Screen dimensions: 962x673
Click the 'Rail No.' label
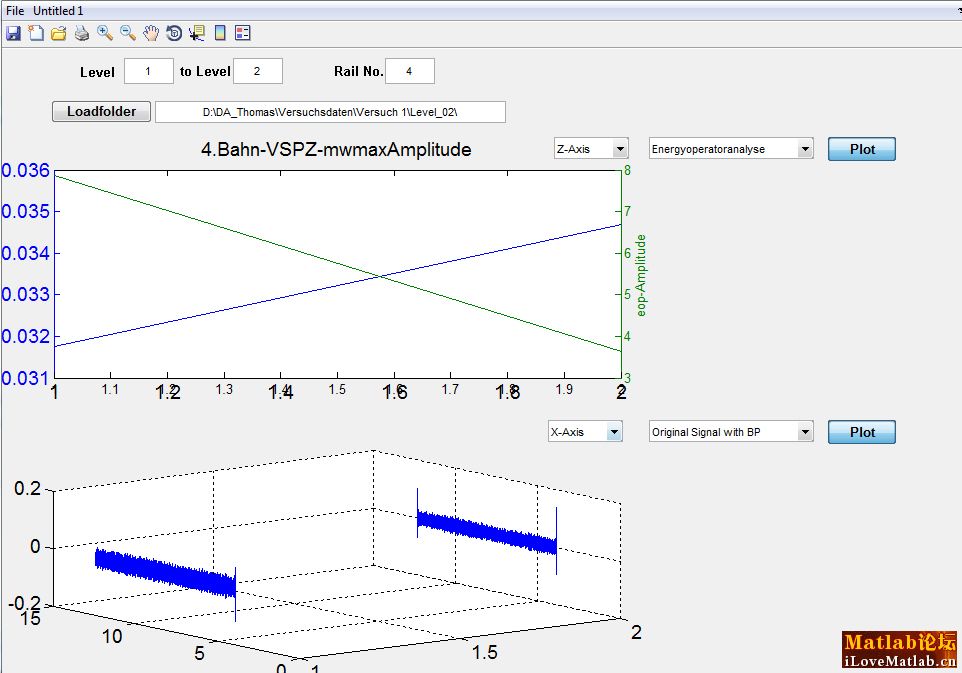click(359, 71)
